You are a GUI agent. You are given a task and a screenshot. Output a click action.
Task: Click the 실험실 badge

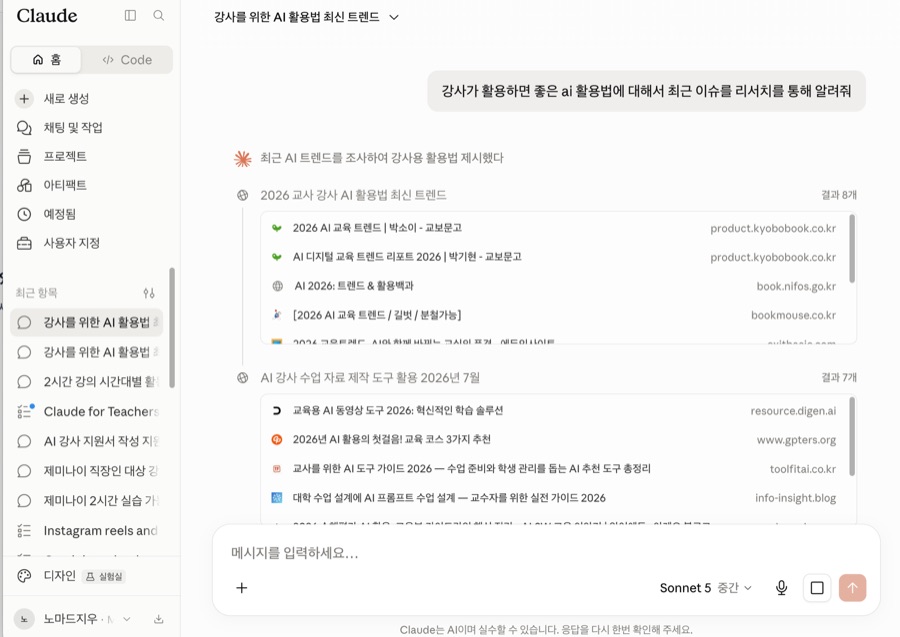coord(104,576)
